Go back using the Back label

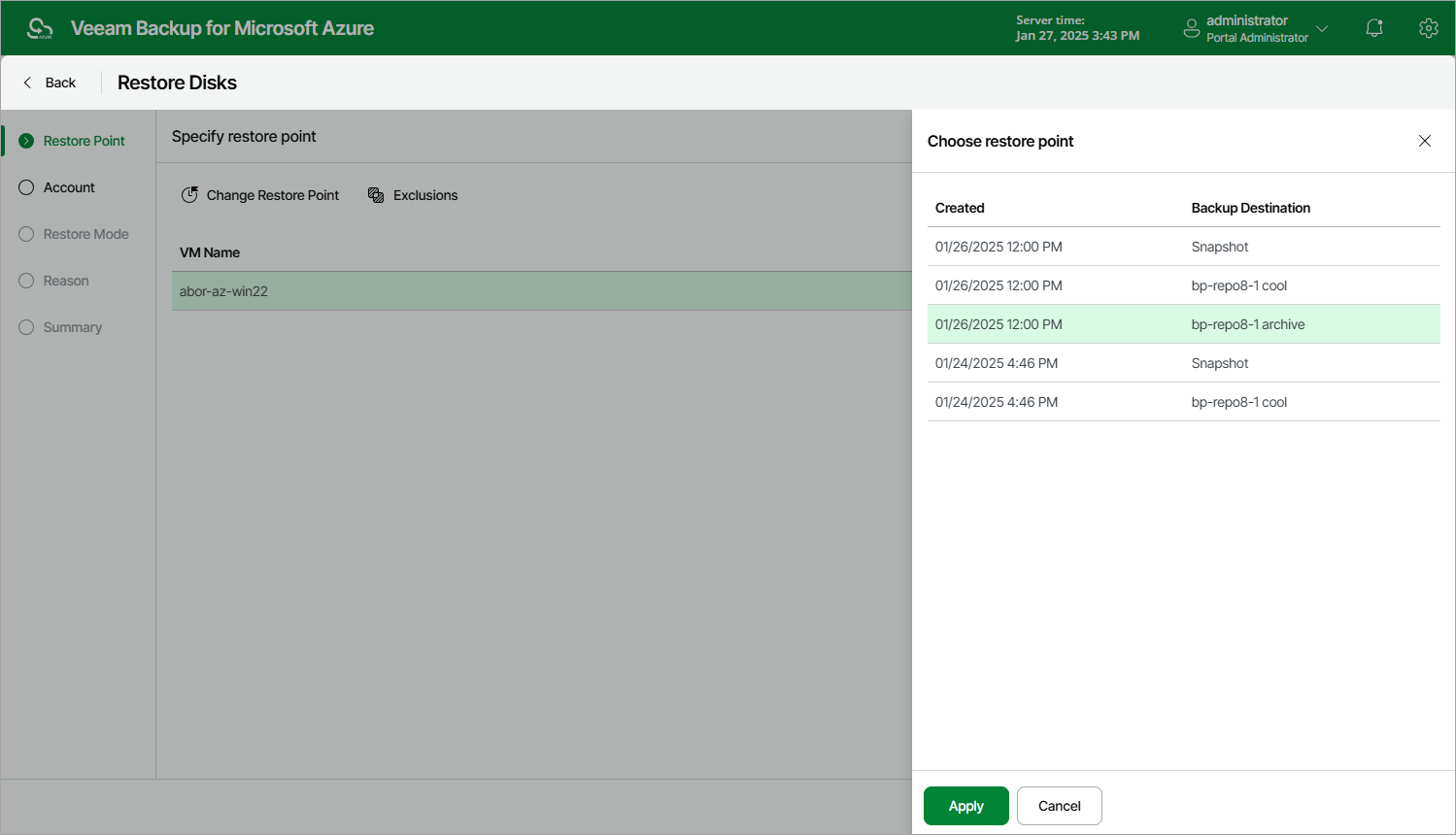(60, 83)
